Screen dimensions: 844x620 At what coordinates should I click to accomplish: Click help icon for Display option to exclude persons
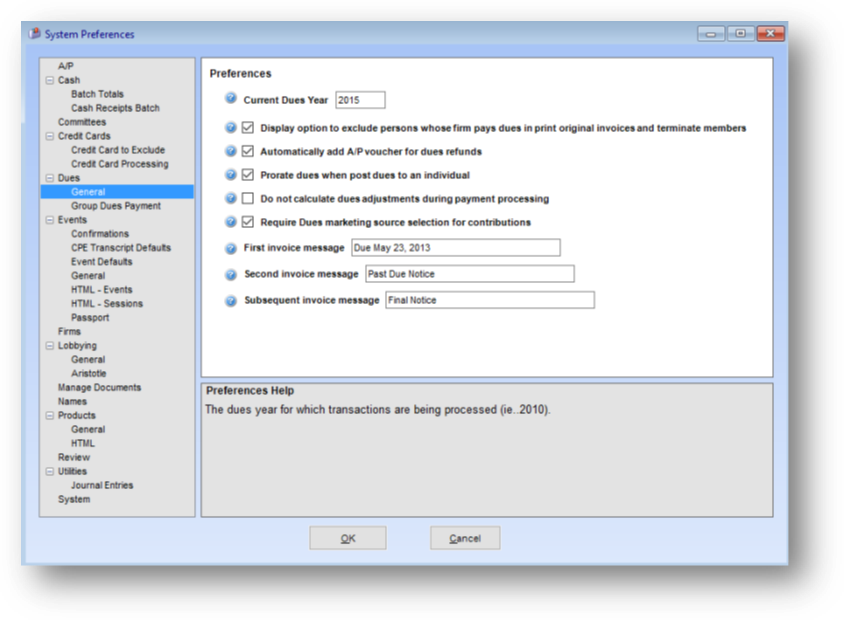(x=230, y=128)
